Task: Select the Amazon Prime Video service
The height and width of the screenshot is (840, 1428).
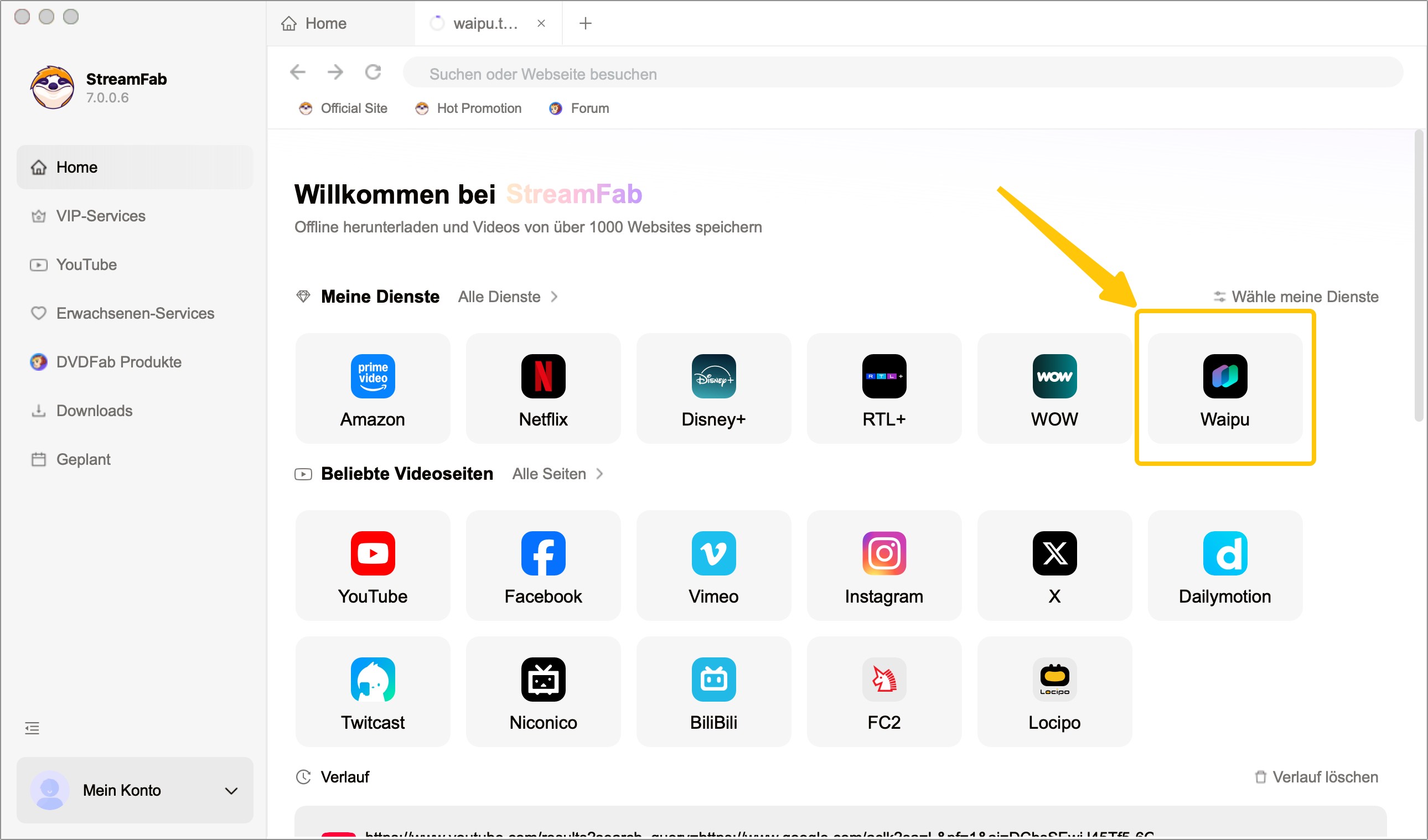Action: pos(372,388)
